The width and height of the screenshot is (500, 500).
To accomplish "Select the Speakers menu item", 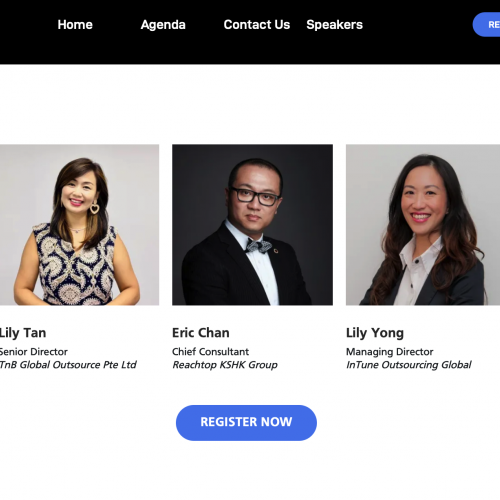I will [x=334, y=25].
